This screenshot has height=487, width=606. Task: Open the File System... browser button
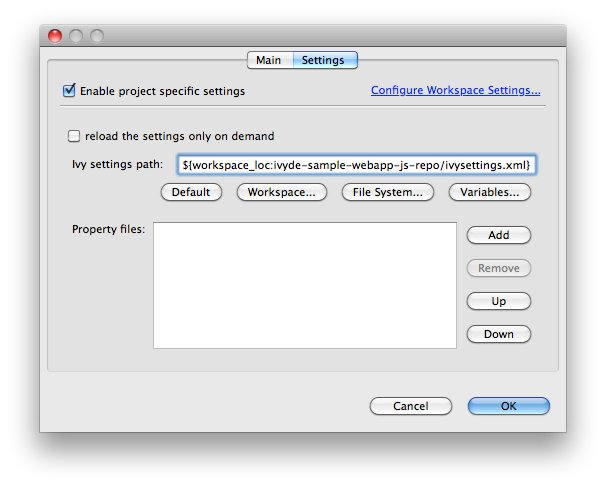point(387,192)
